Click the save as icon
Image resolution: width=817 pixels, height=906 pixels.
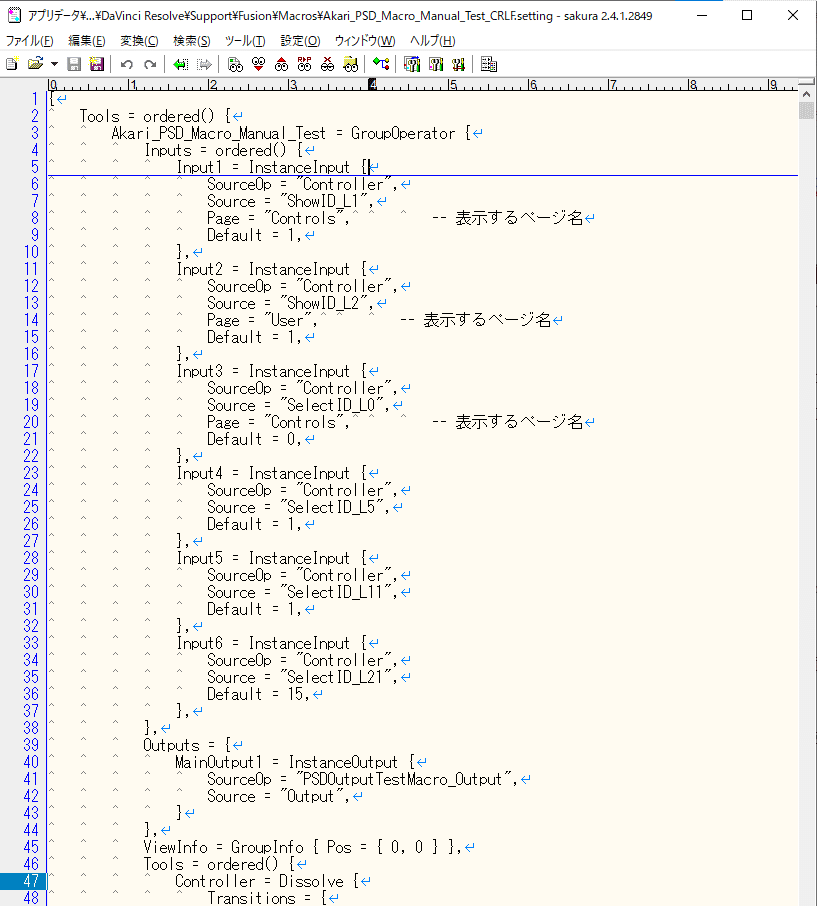coord(96,64)
